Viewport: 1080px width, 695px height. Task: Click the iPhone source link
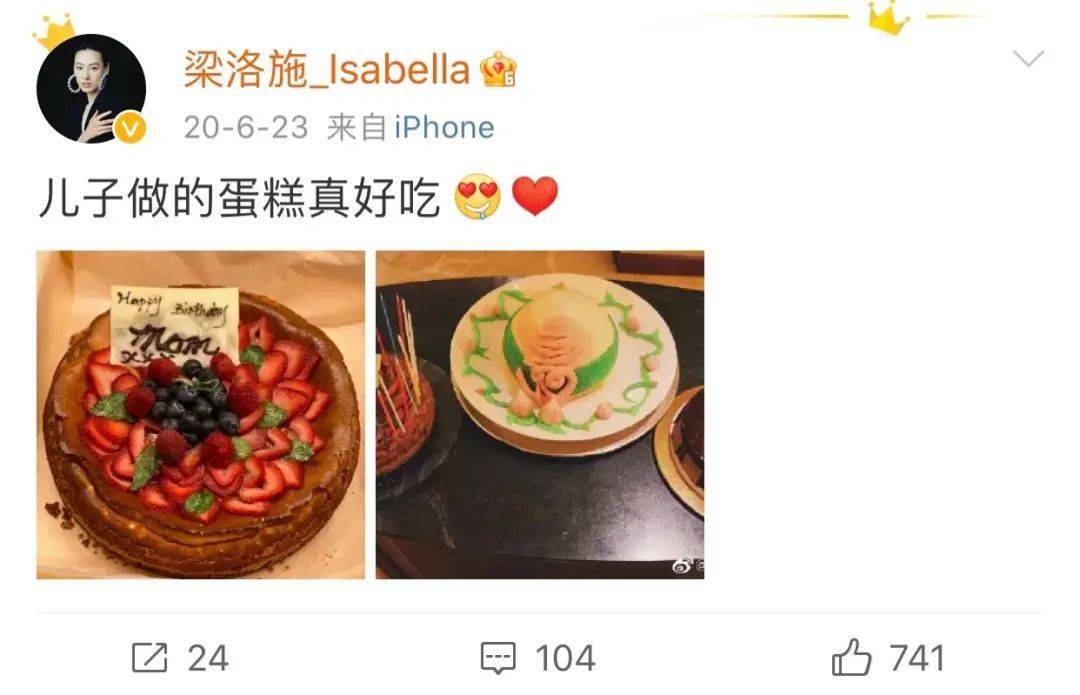pyautogui.click(x=444, y=127)
